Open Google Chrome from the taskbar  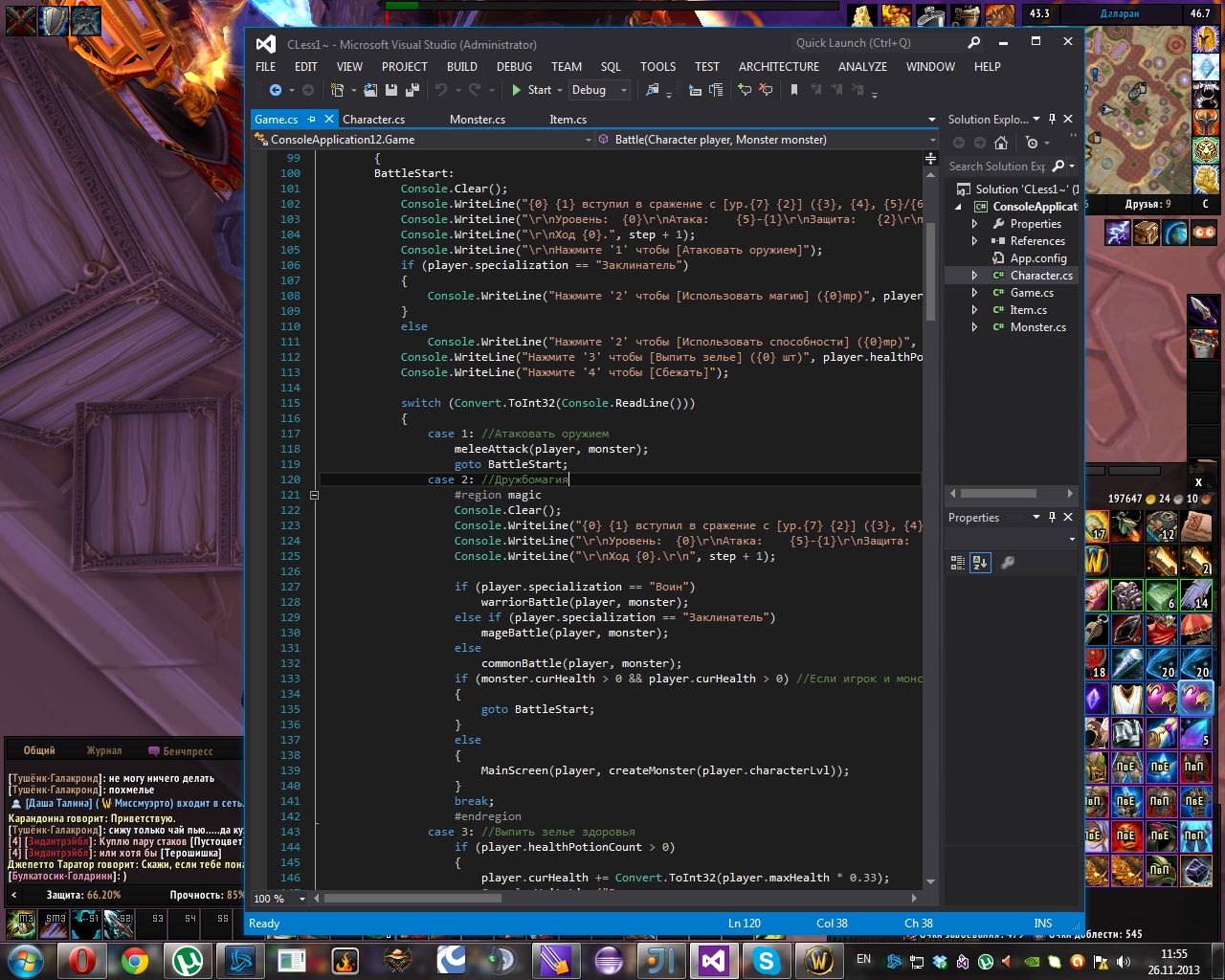coord(135,960)
